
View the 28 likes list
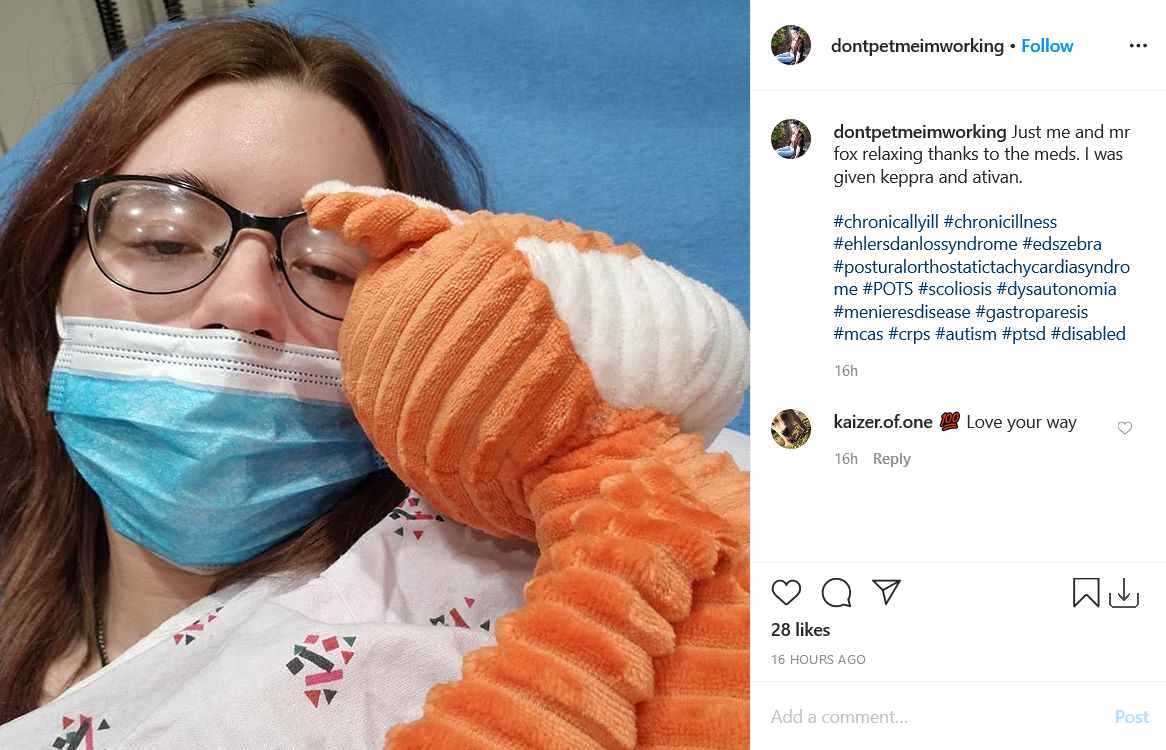coord(800,630)
